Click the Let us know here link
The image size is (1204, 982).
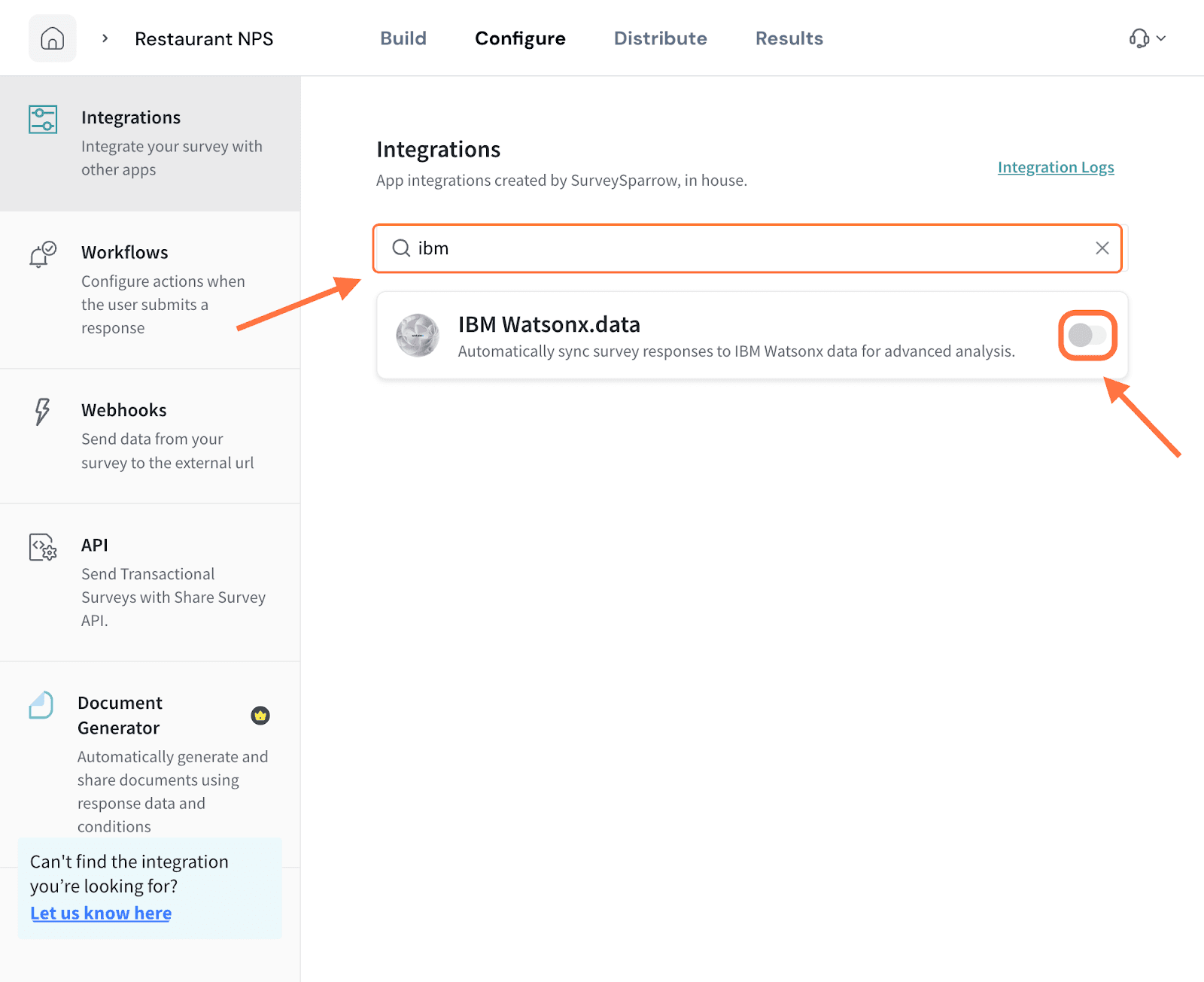tap(101, 913)
